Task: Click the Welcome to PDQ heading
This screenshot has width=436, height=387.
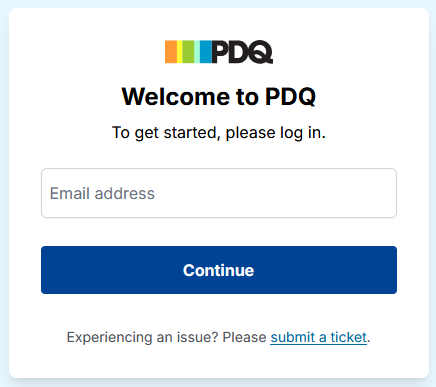Action: (219, 97)
